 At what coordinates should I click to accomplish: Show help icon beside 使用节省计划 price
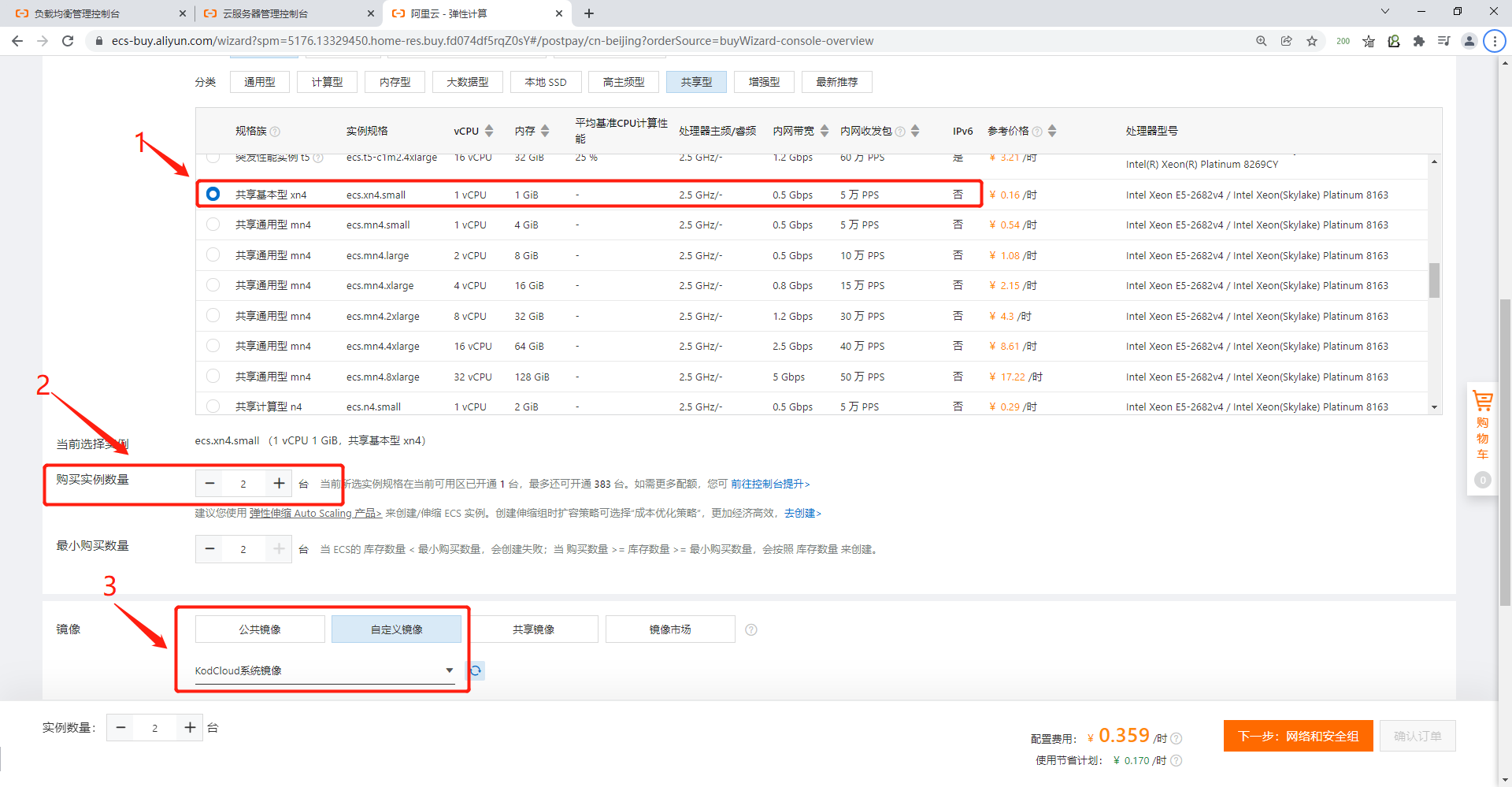click(1177, 760)
